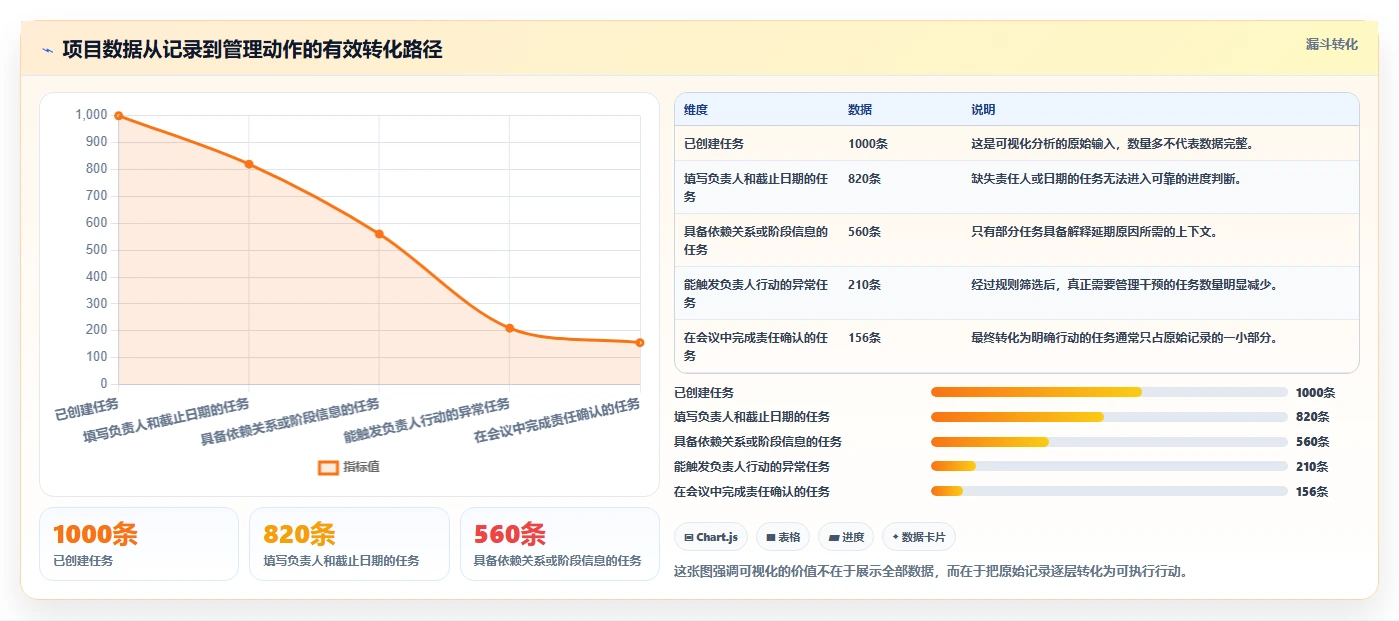This screenshot has height=621, width=1399.
Task: Click the 指标值 legend label text
Action: click(x=362, y=467)
